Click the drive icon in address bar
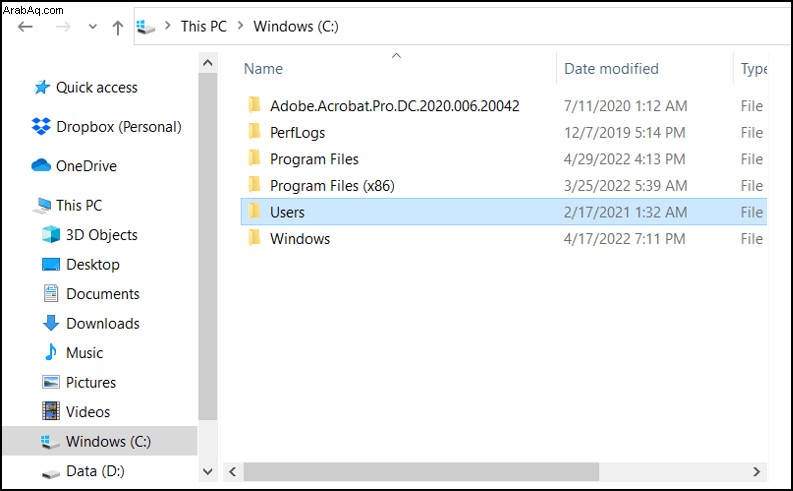 146,27
